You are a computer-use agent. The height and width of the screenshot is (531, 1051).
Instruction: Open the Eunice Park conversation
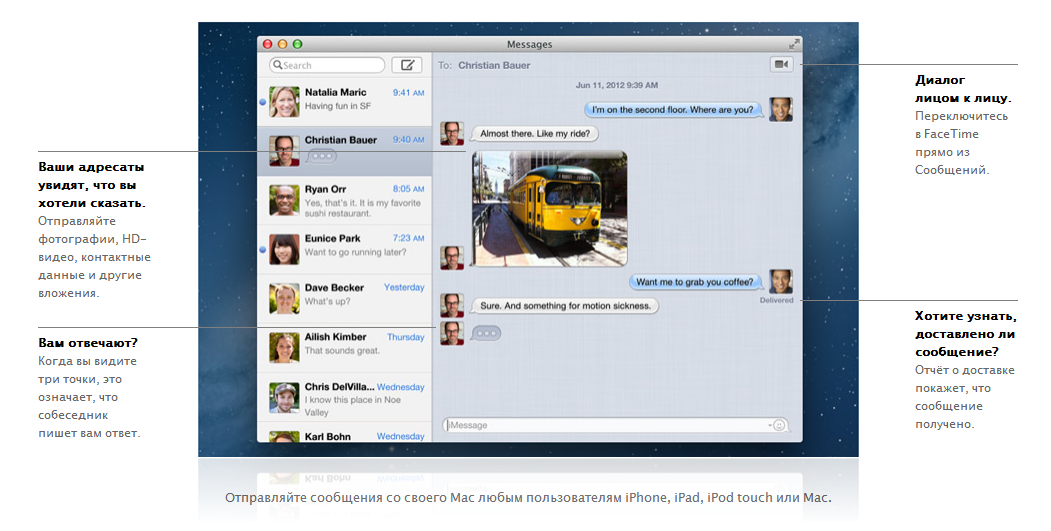coord(345,249)
